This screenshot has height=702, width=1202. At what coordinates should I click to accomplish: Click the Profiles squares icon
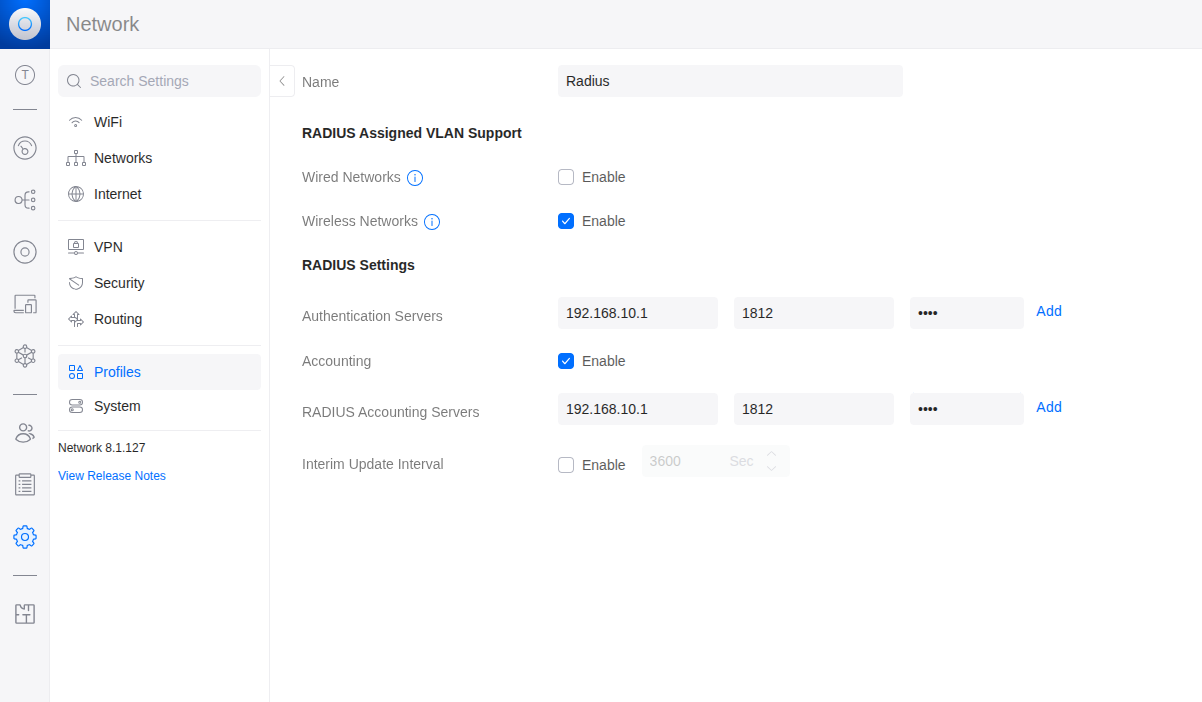(x=76, y=372)
